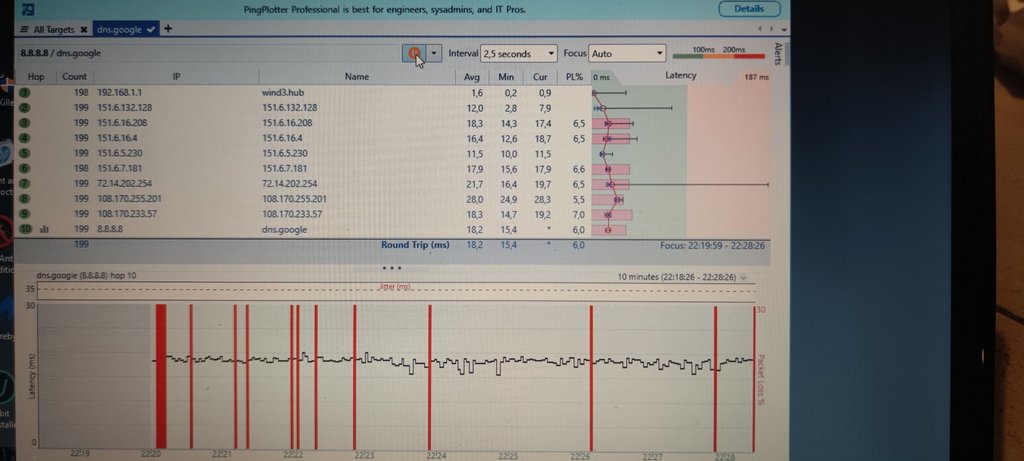Toggle hop 10 timeline graph bar icon
This screenshot has width=1024, height=461.
45,229
